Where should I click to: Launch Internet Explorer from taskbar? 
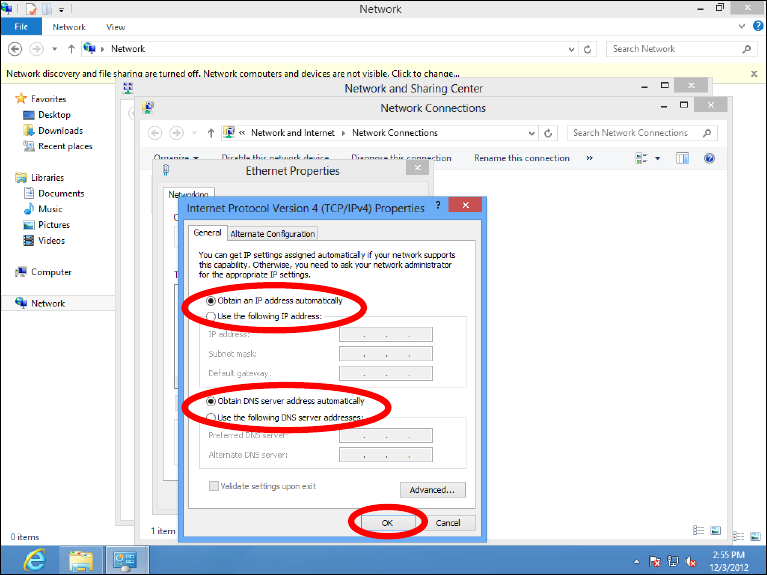coord(34,560)
